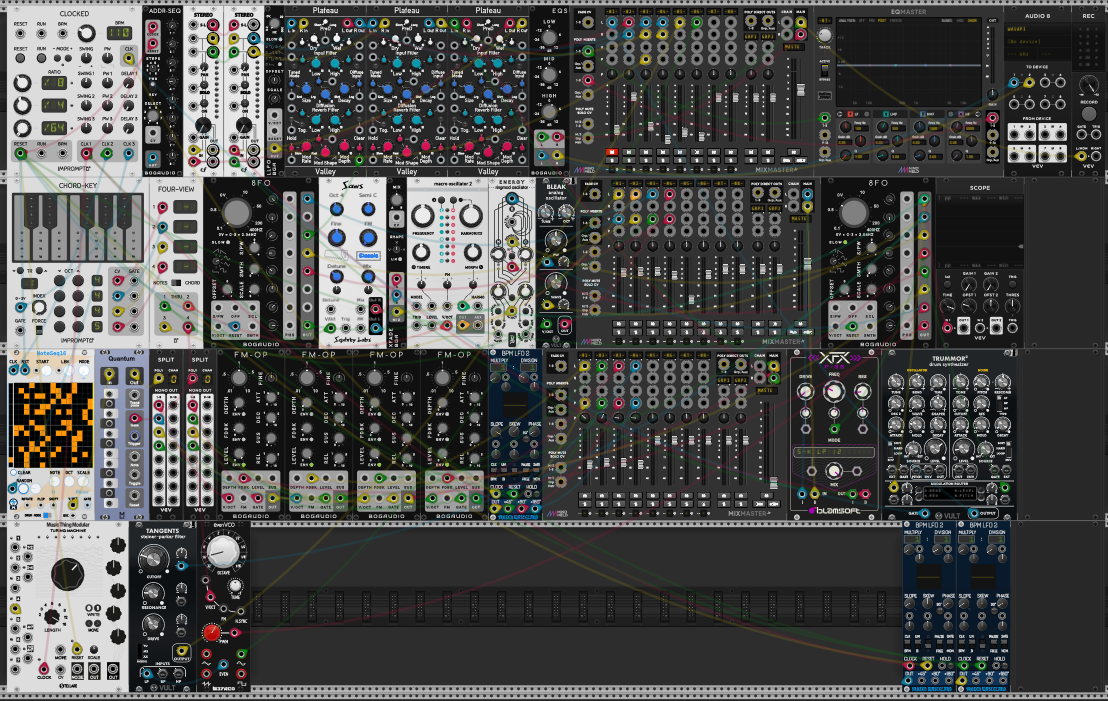Image resolution: width=1108 pixels, height=701 pixels.
Task: Click the REC module L/MON input jack
Action: click(x=1080, y=156)
